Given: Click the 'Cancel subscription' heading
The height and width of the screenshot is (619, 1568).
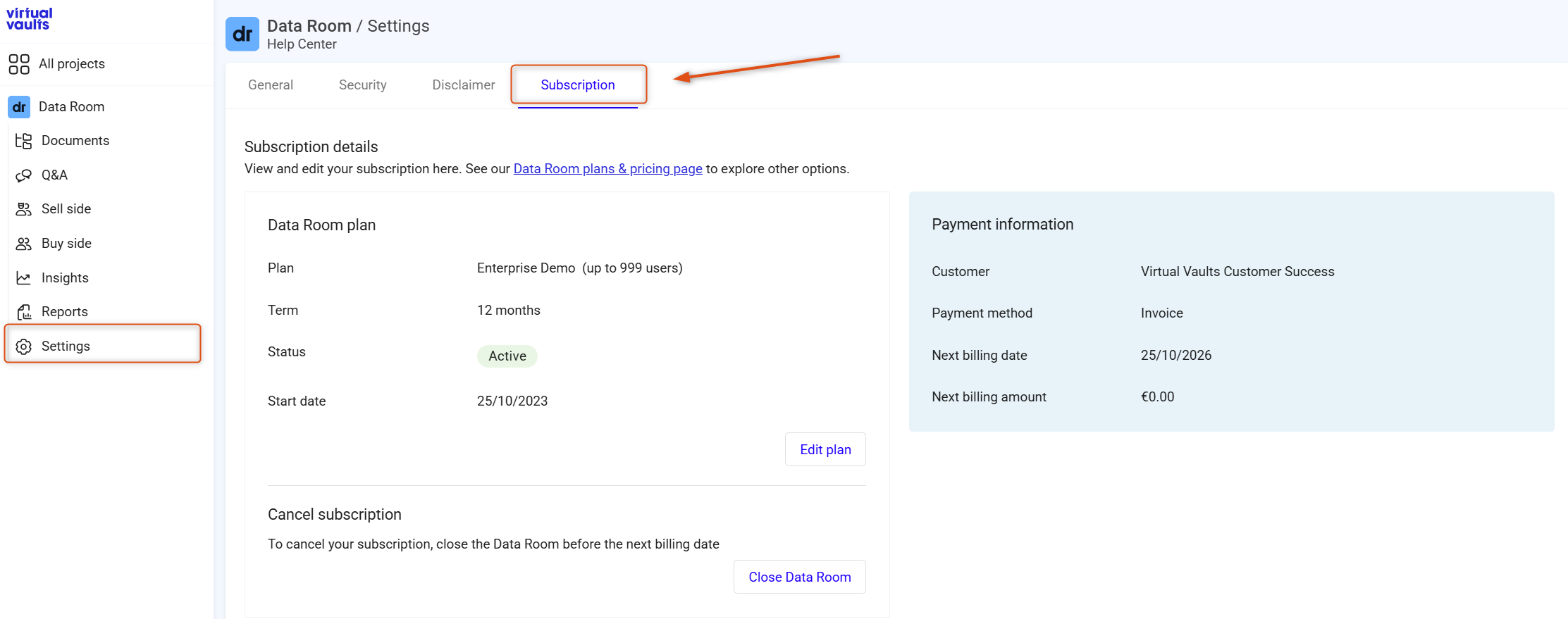Looking at the screenshot, I should pyautogui.click(x=335, y=514).
